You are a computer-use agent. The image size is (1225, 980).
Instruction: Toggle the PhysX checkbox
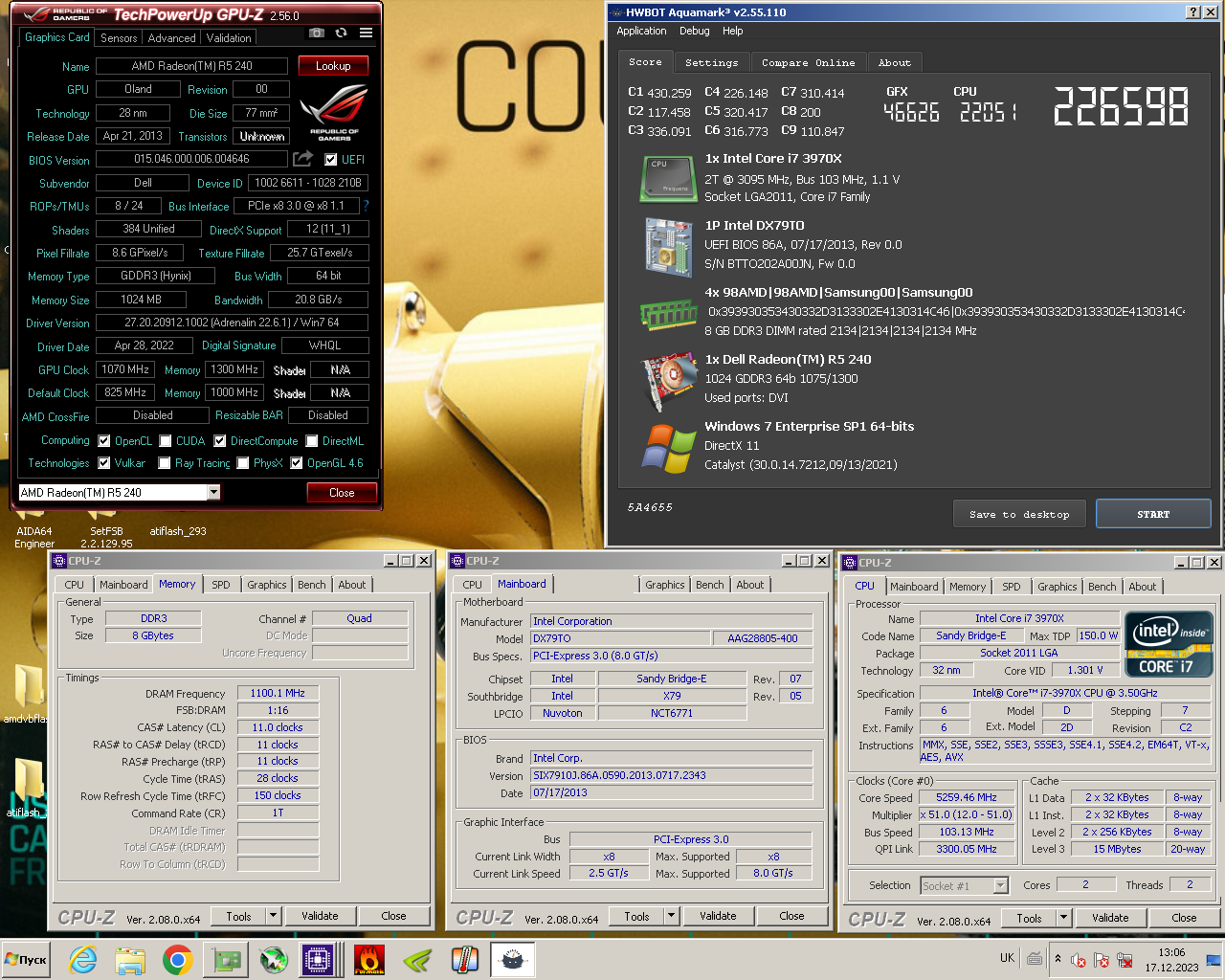(243, 463)
